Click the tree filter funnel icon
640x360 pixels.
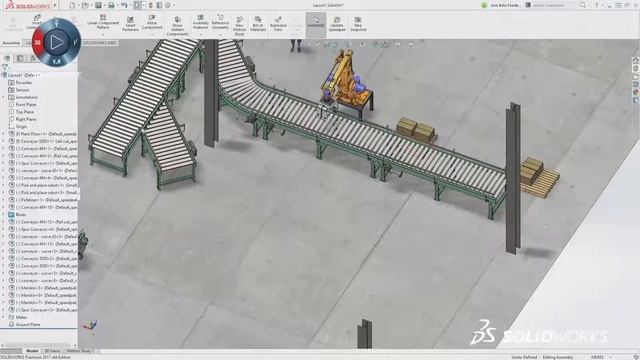coord(5,67)
